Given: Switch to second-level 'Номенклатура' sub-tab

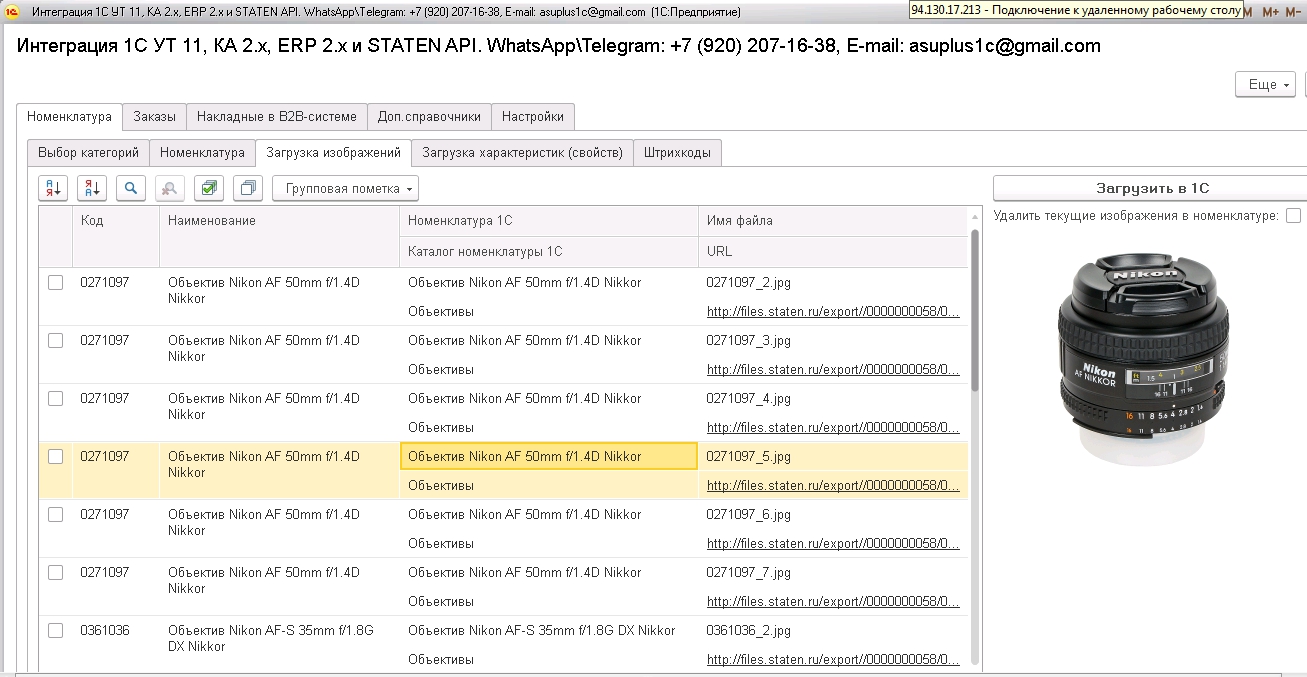Looking at the screenshot, I should pyautogui.click(x=203, y=153).
